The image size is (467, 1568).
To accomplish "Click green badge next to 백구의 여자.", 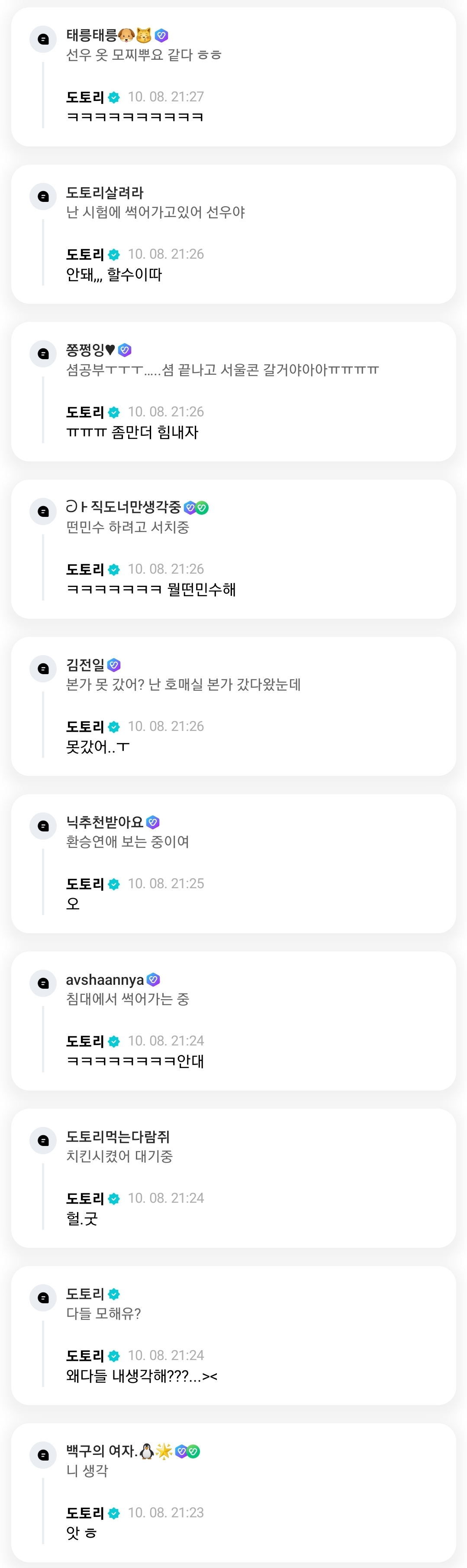I will click(193, 1451).
